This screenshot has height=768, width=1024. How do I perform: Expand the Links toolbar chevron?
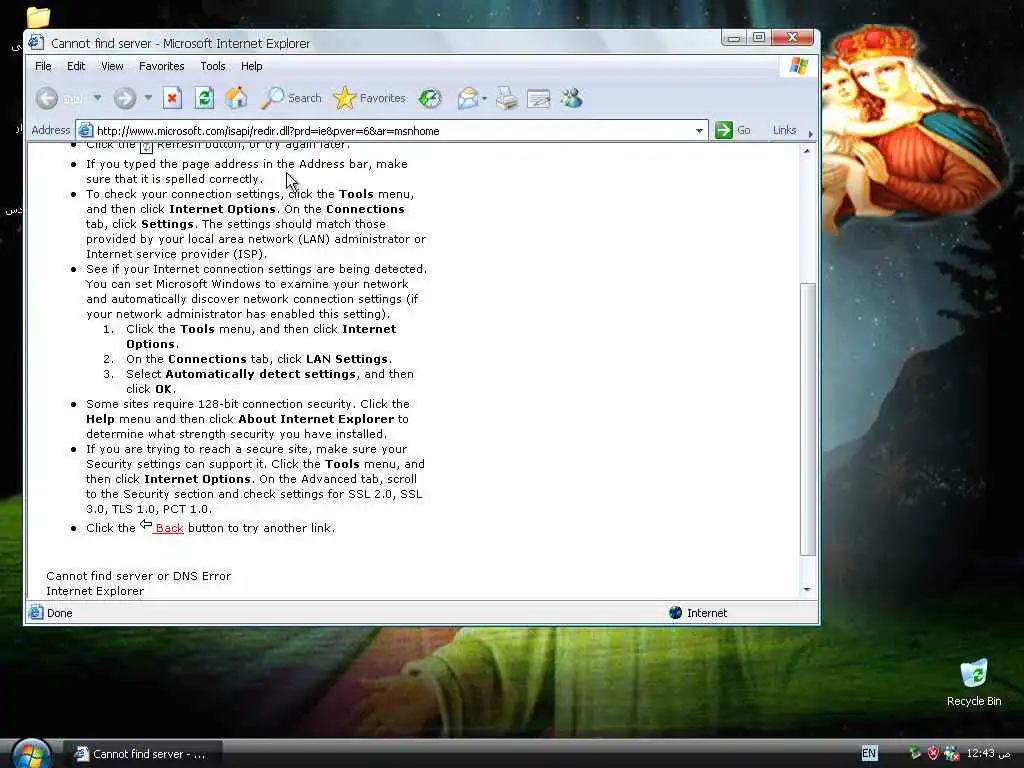[x=810, y=133]
